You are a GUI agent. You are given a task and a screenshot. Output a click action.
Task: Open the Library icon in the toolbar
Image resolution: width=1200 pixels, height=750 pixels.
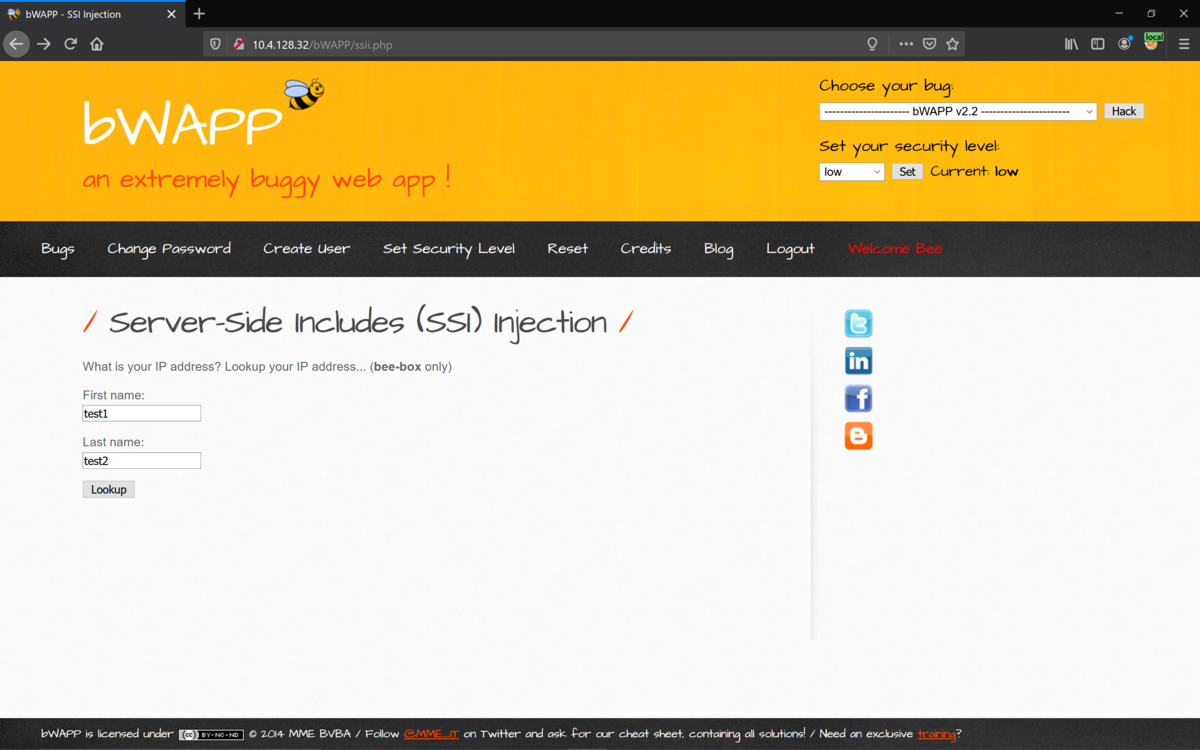click(1071, 44)
